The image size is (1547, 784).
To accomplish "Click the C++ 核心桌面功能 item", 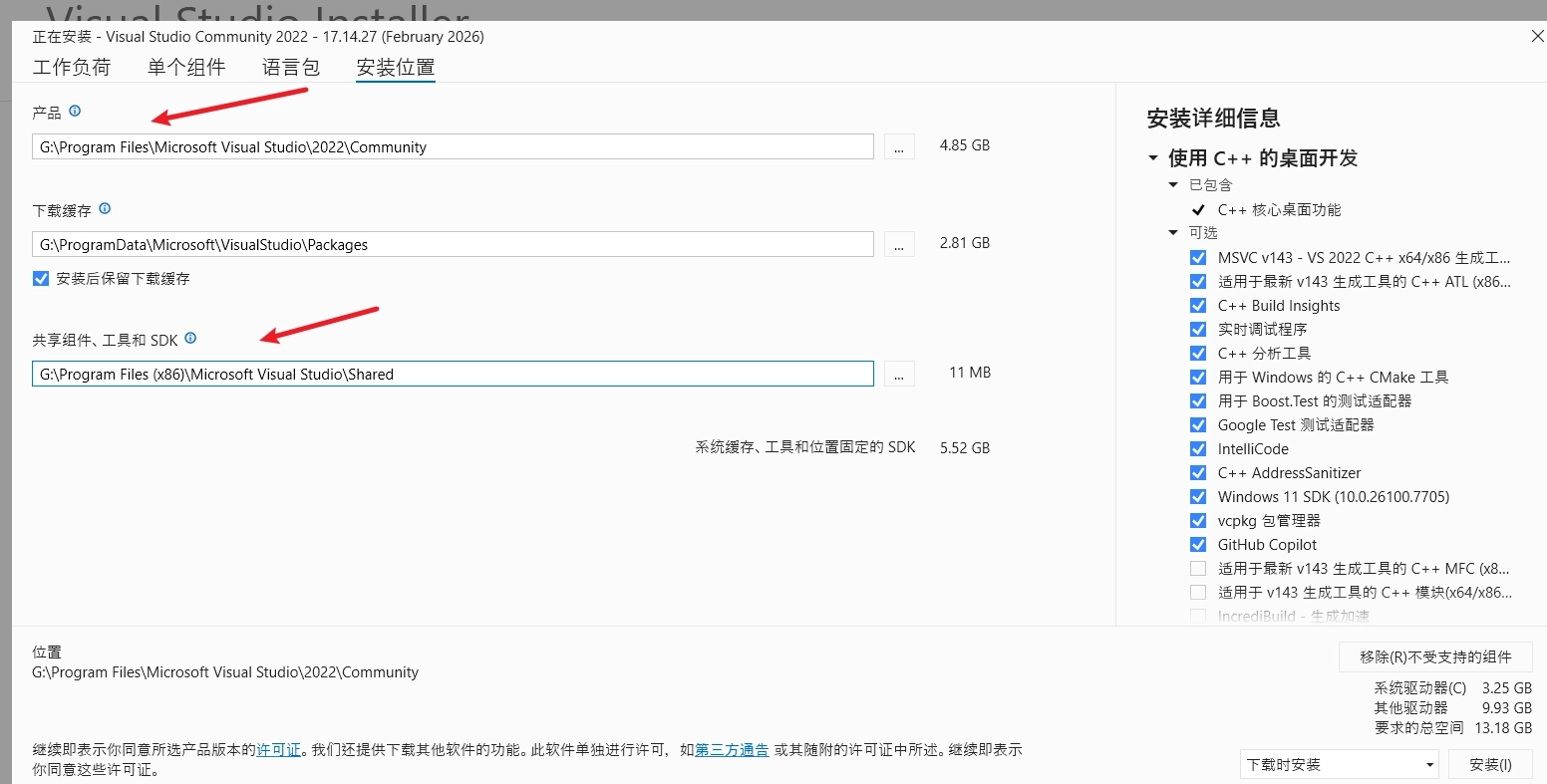I will coord(1279,210).
